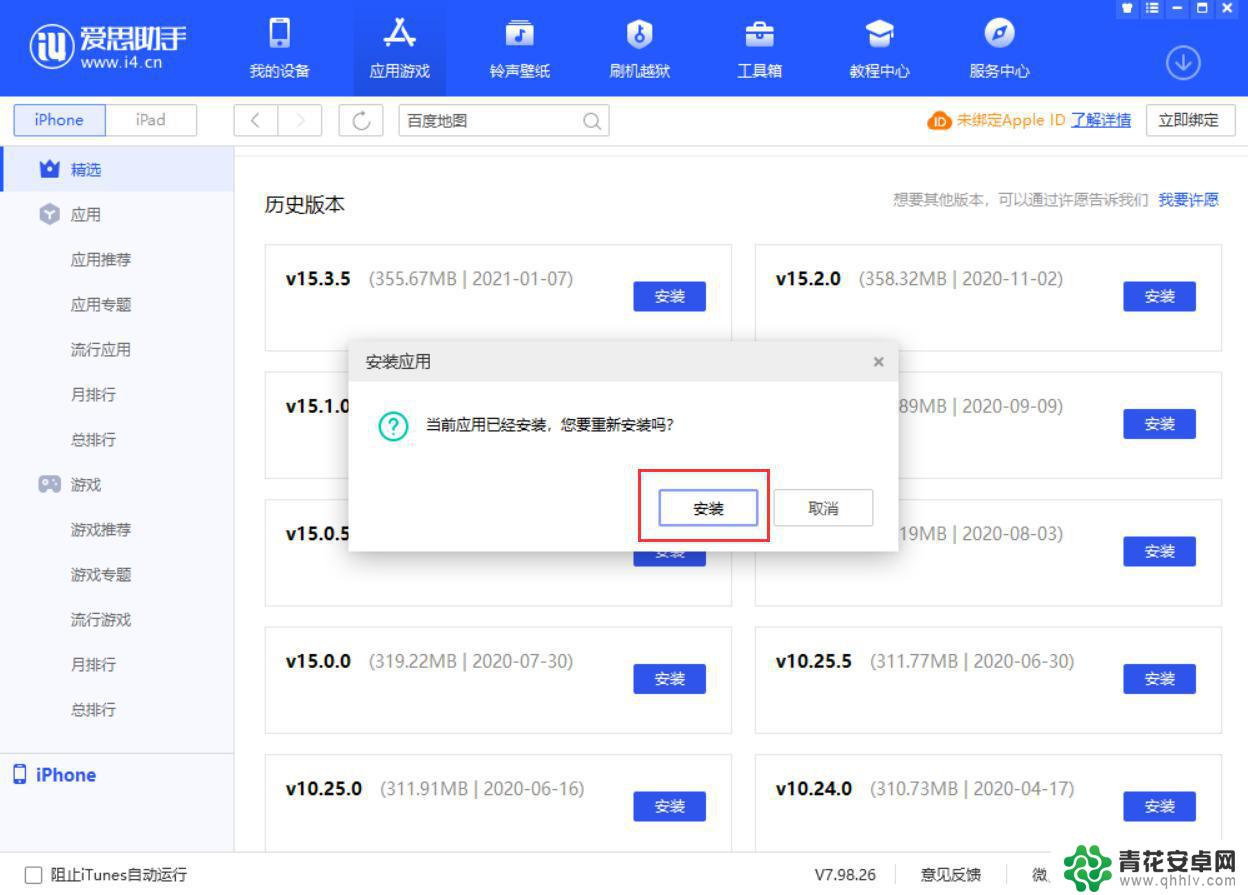The width and height of the screenshot is (1248, 895).
Task: Install version v10.25.5
Action: coord(1159,679)
